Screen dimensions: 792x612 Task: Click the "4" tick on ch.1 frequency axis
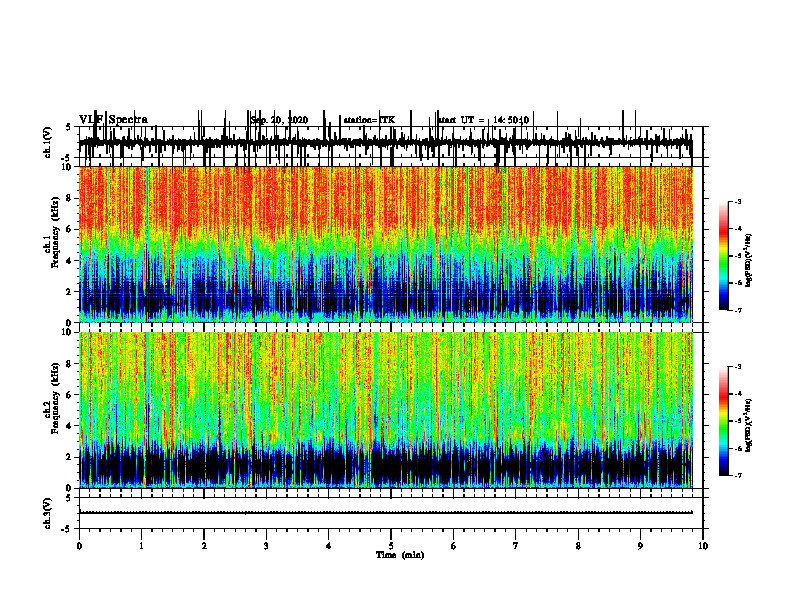70,261
